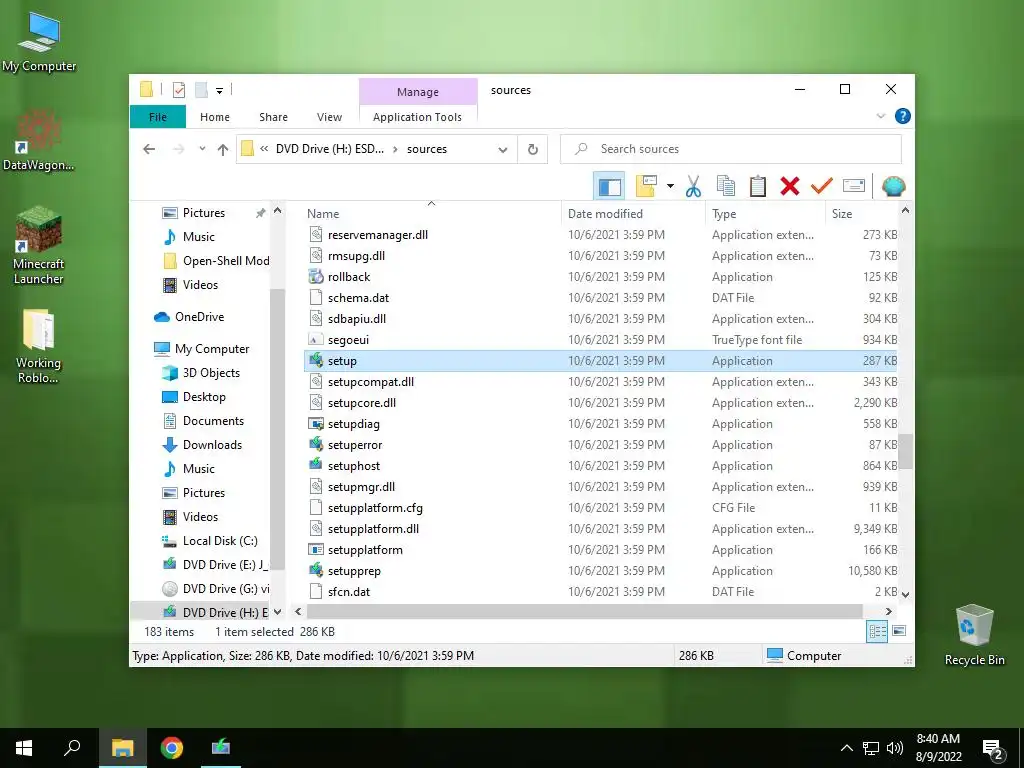Switch to the Home ribbon tab
This screenshot has width=1024, height=768.
(x=215, y=117)
